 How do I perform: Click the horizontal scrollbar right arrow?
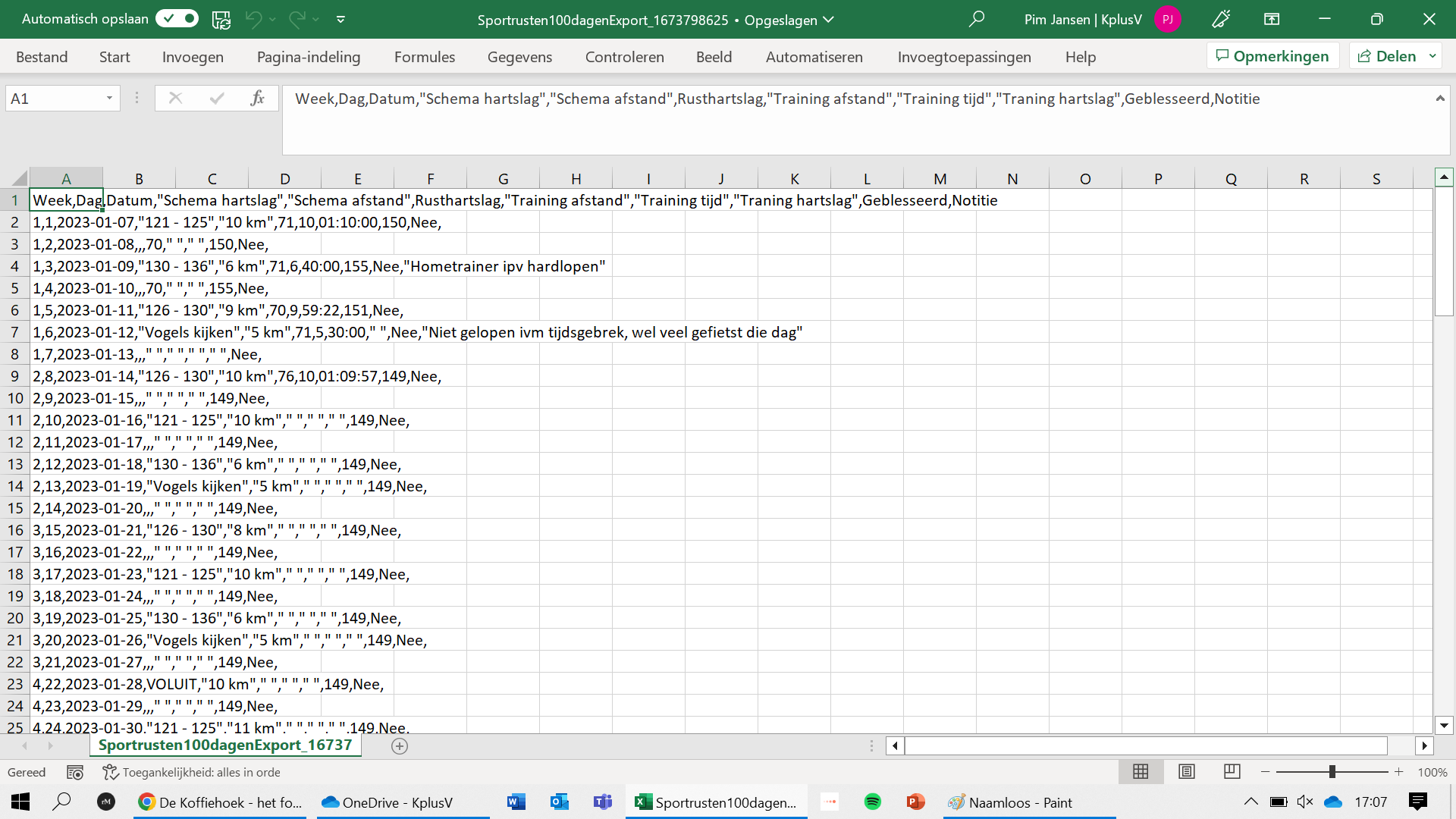[x=1424, y=746]
